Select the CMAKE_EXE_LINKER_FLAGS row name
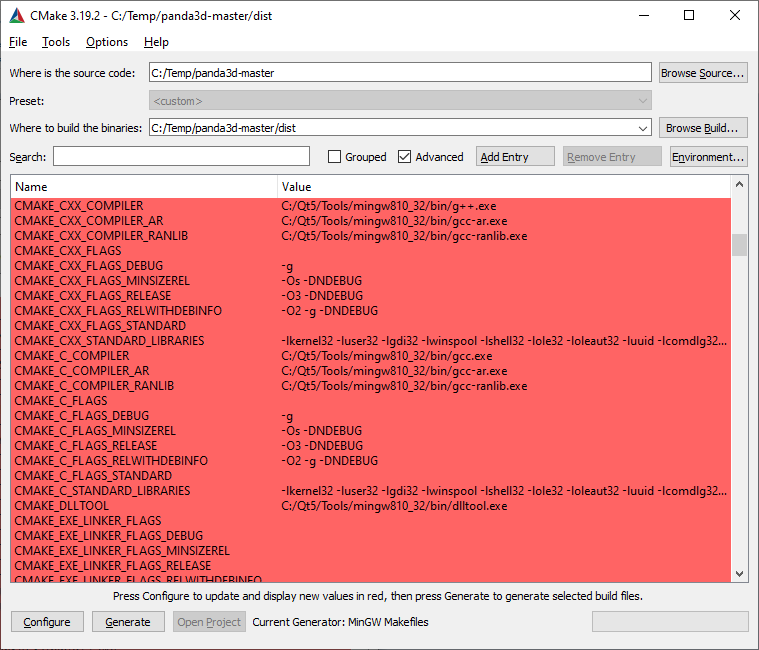The height and width of the screenshot is (650, 759). pyautogui.click(x=88, y=521)
